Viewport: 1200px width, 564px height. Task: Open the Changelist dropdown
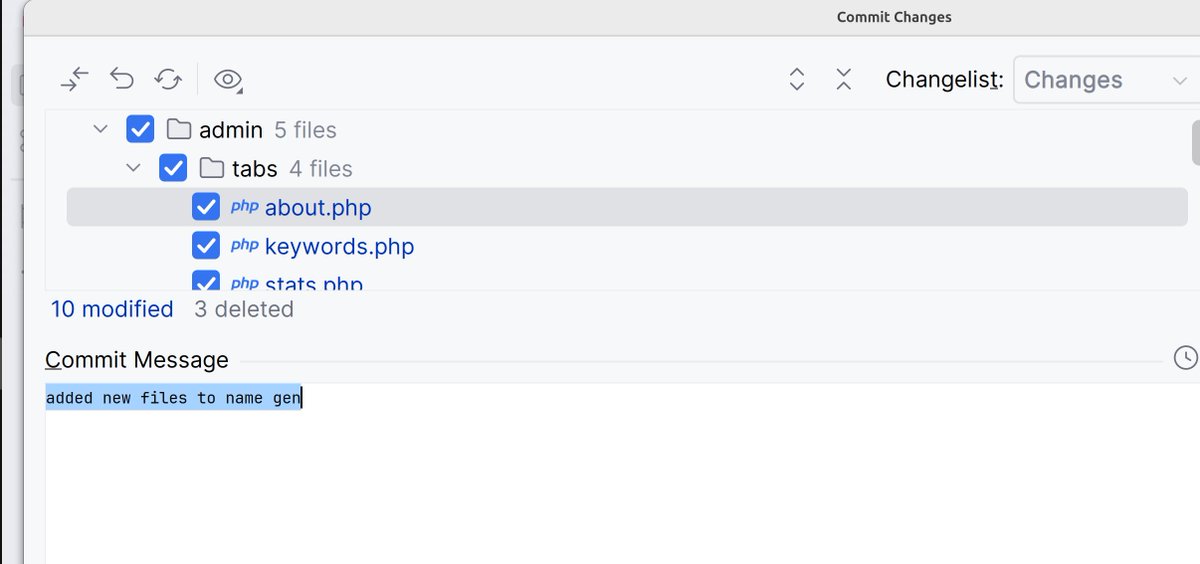(x=1106, y=80)
